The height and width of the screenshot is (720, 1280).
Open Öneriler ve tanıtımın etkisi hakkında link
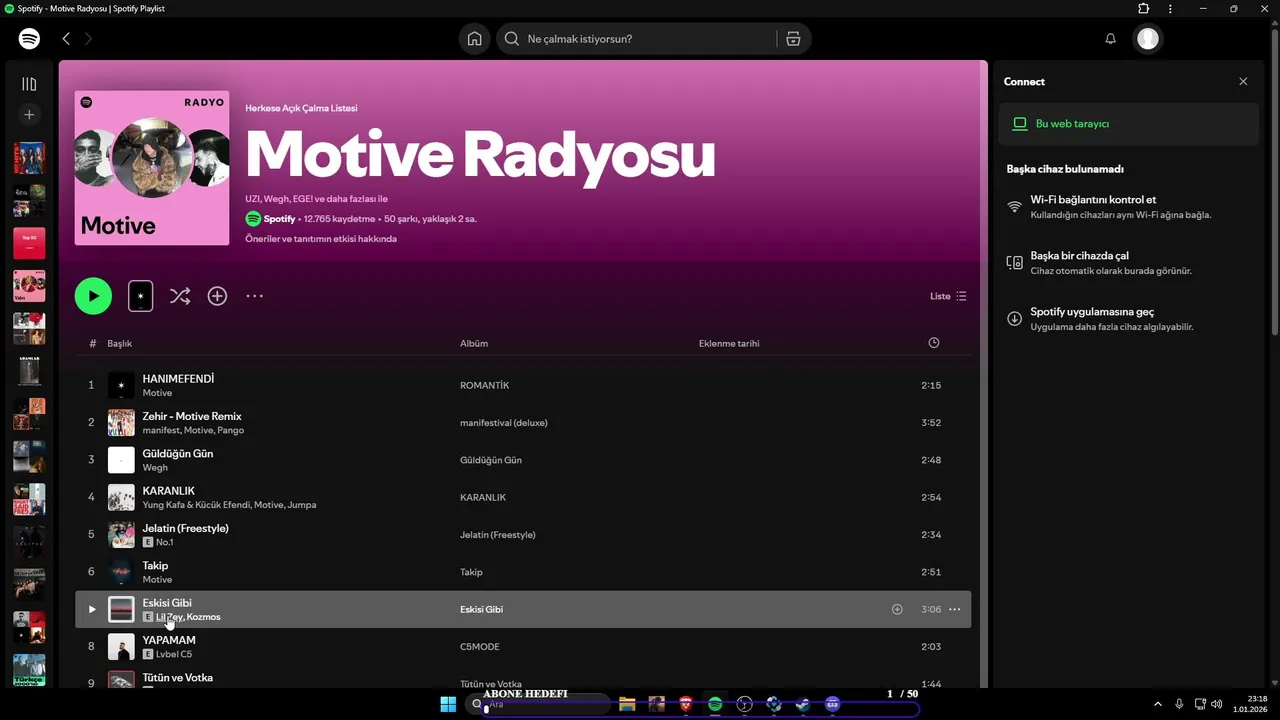coord(321,239)
